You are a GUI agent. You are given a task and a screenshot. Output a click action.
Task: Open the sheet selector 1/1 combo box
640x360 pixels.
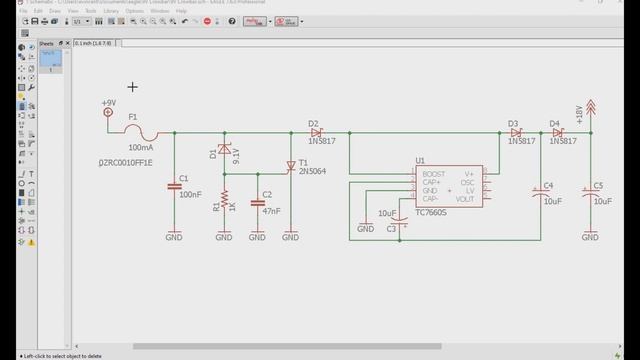[82, 21]
